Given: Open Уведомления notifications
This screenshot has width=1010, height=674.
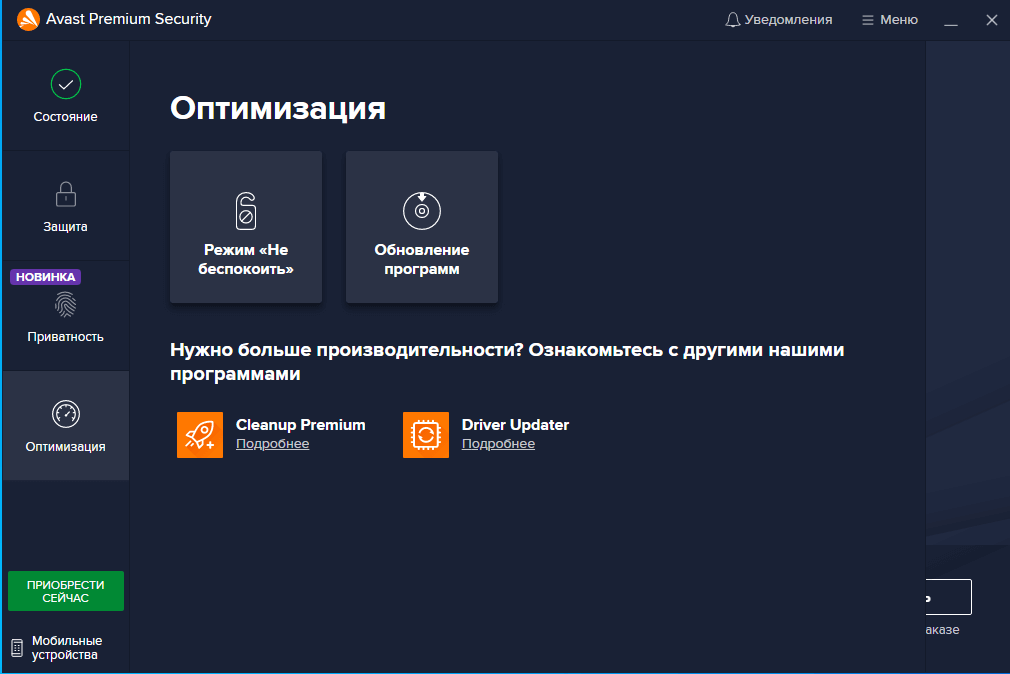Looking at the screenshot, I should (x=779, y=20).
